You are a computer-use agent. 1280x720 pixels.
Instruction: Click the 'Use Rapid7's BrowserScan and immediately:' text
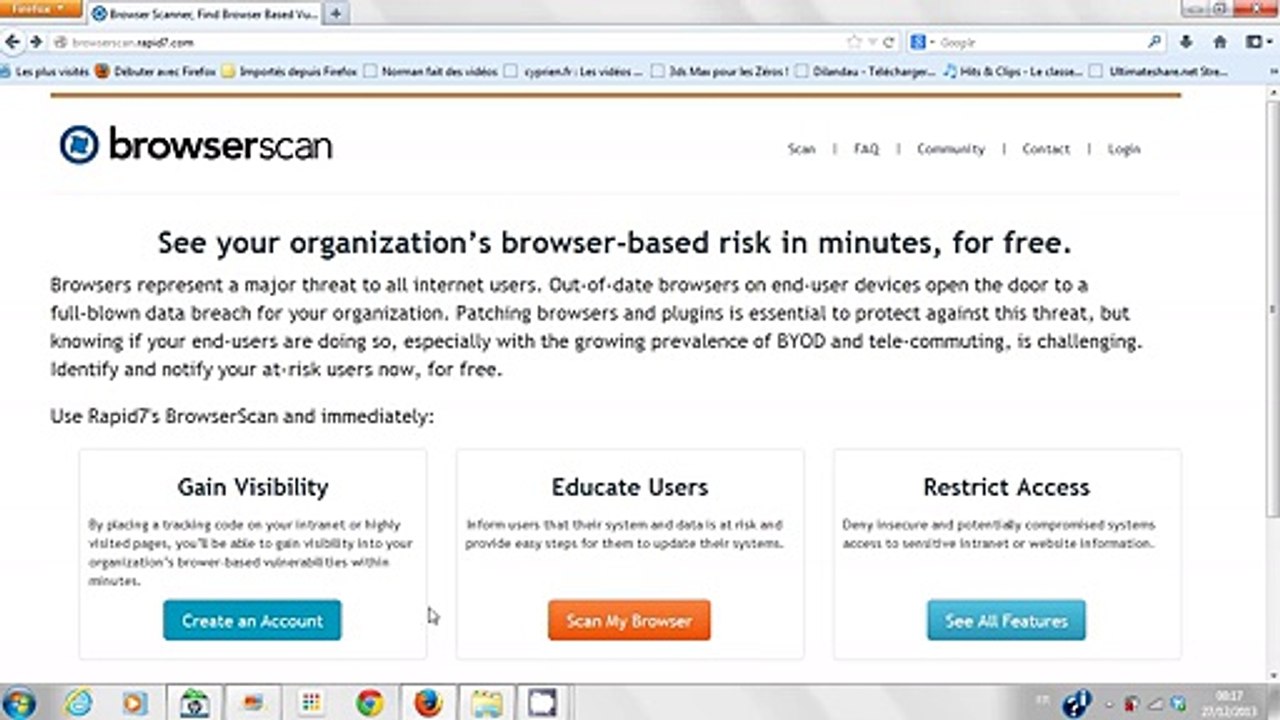click(242, 416)
